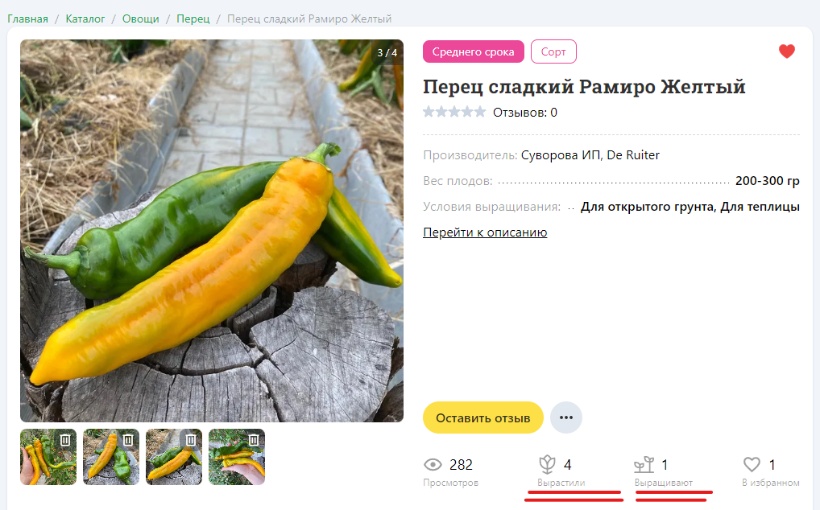Follow Перейти к описанию link
Viewport: 820px width, 510px height.
point(485,232)
